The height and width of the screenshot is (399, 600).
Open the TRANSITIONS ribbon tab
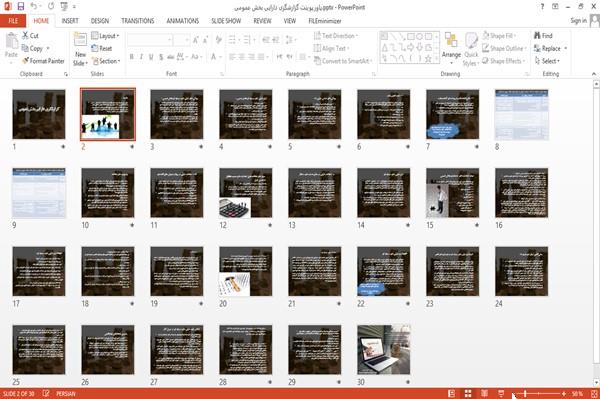coord(138,21)
